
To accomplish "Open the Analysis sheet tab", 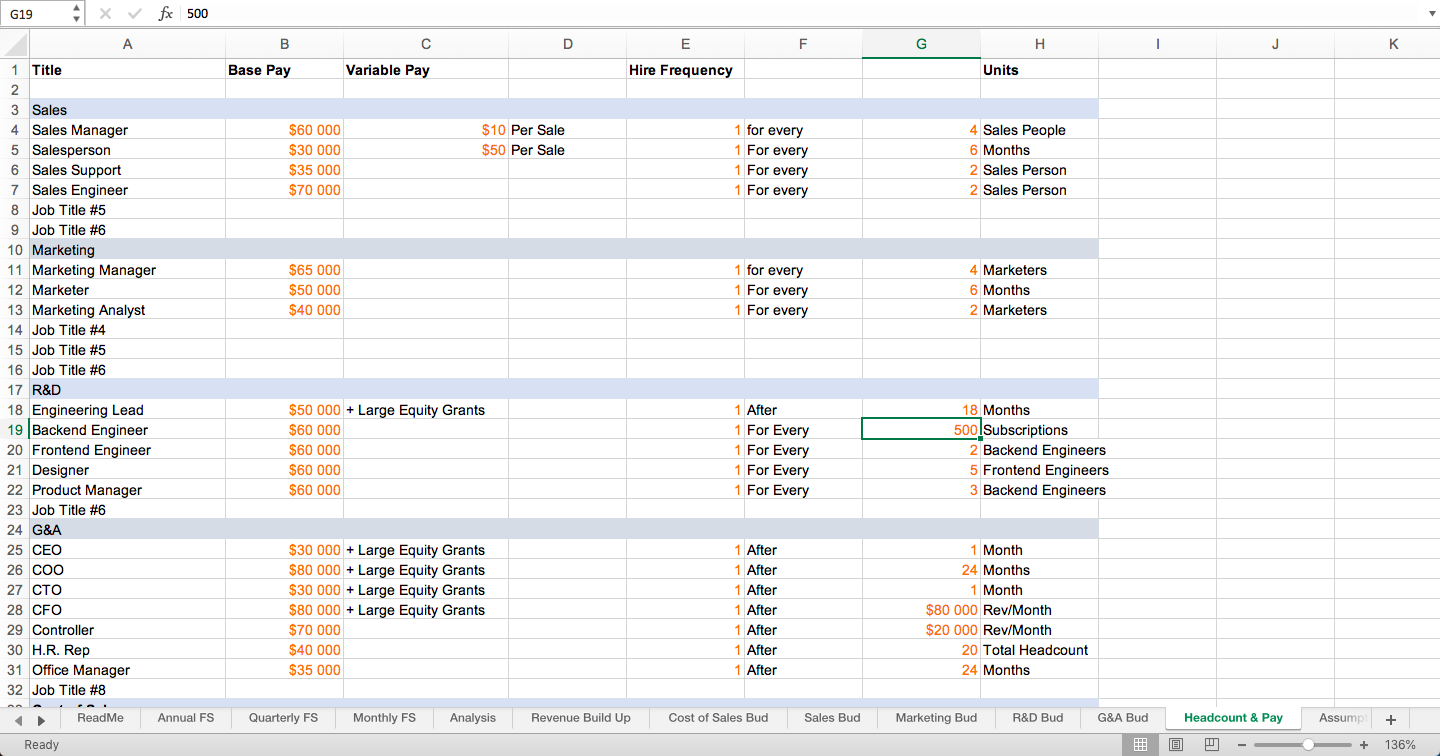I will (x=473, y=718).
